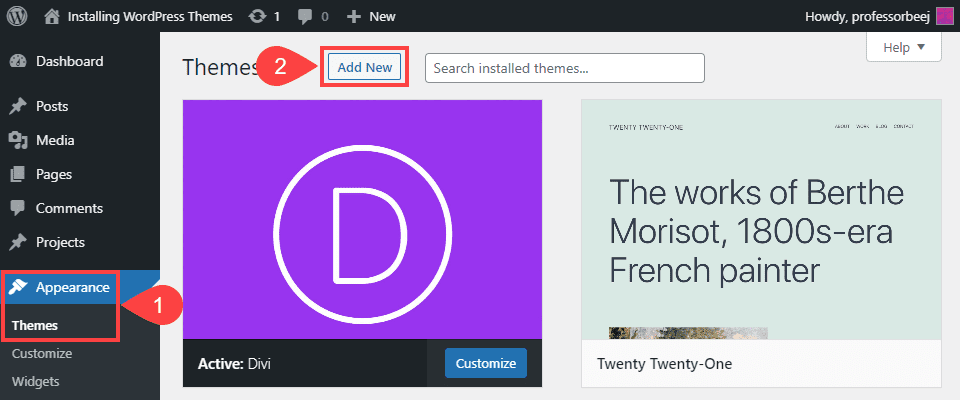Select the Twenty Twenty-One theme thumbnail
The height and width of the screenshot is (400, 960).
pos(761,219)
